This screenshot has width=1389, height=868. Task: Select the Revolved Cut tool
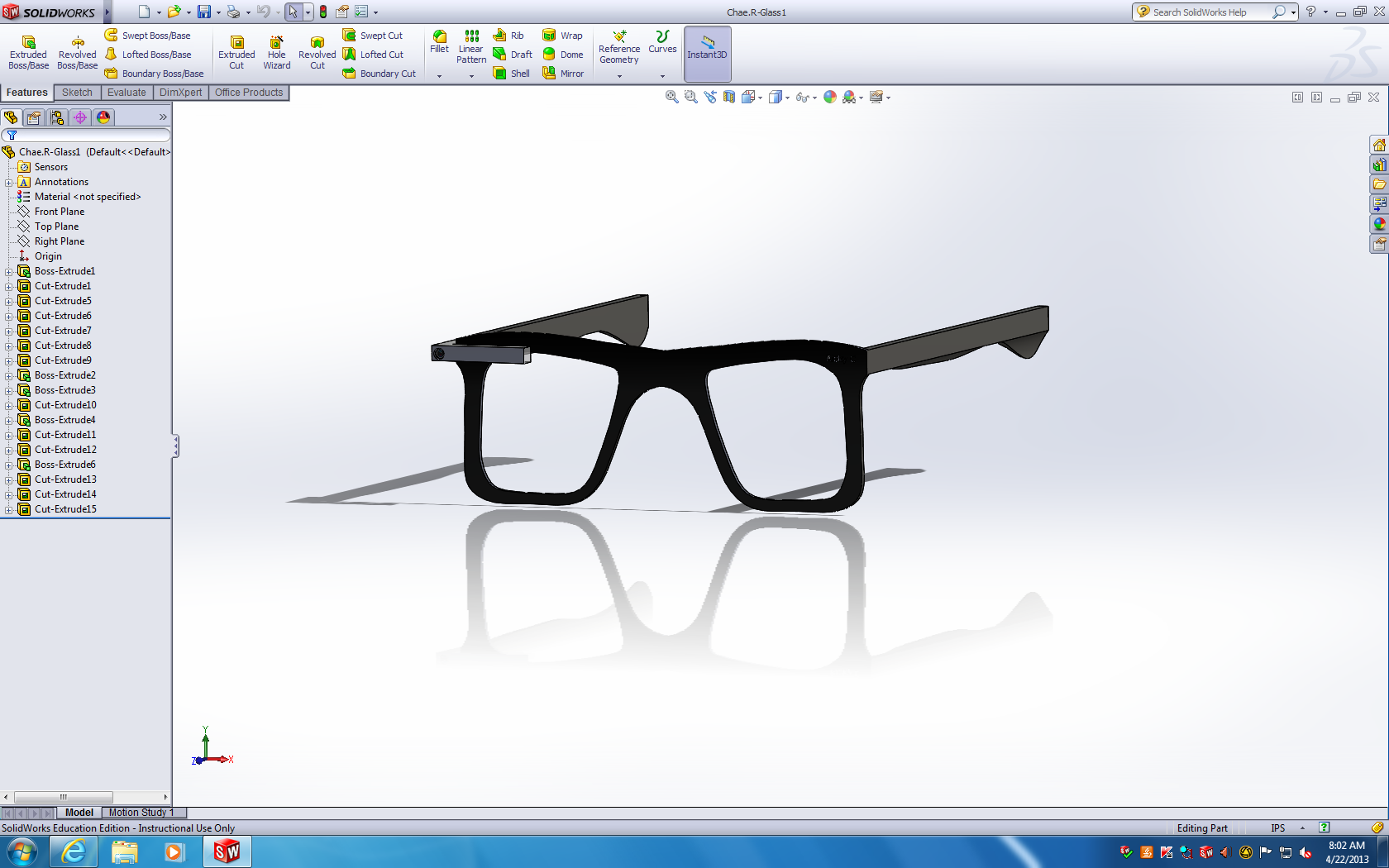317,52
